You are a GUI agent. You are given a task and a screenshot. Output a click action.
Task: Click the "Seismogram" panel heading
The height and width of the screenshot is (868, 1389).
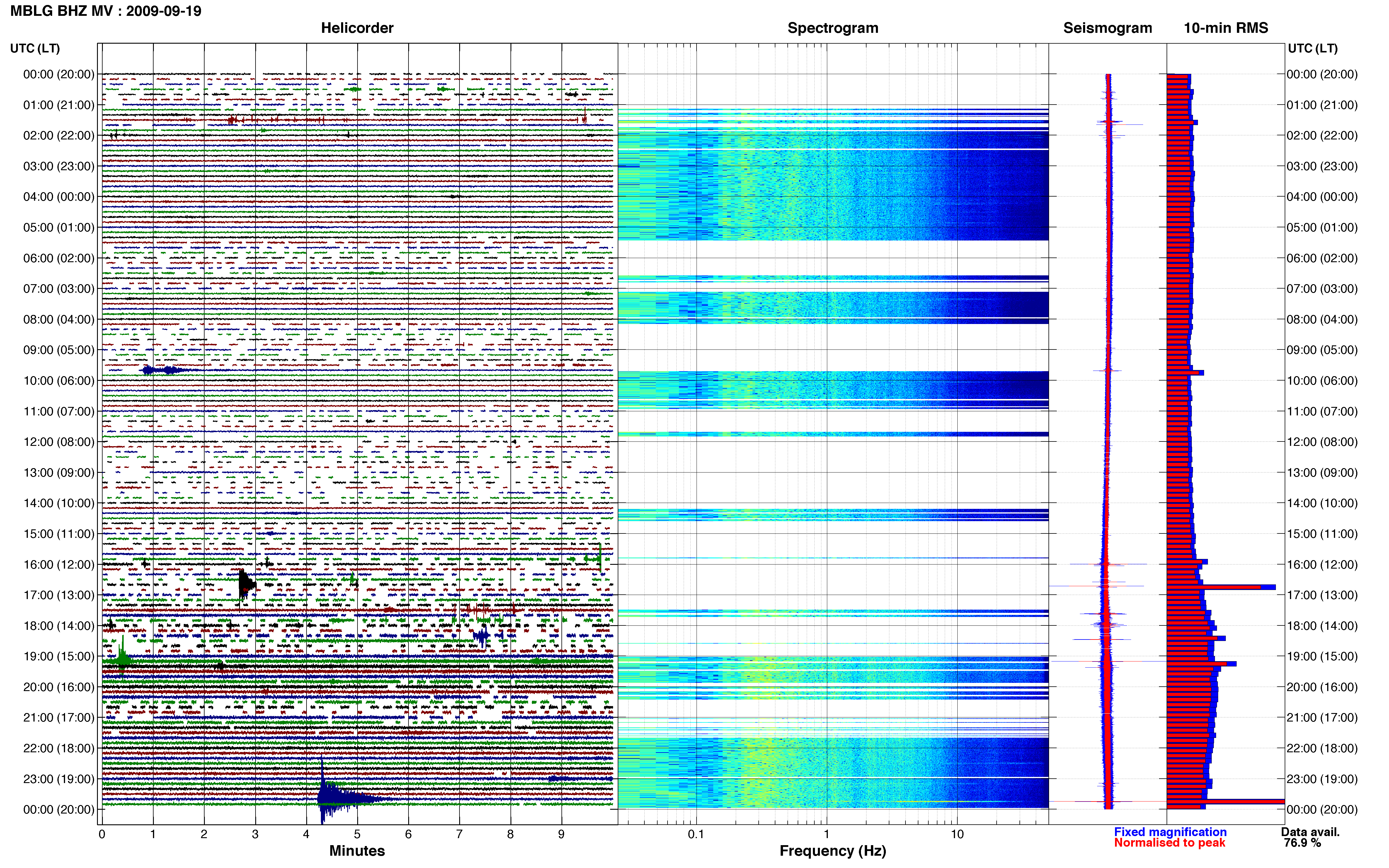click(1108, 28)
